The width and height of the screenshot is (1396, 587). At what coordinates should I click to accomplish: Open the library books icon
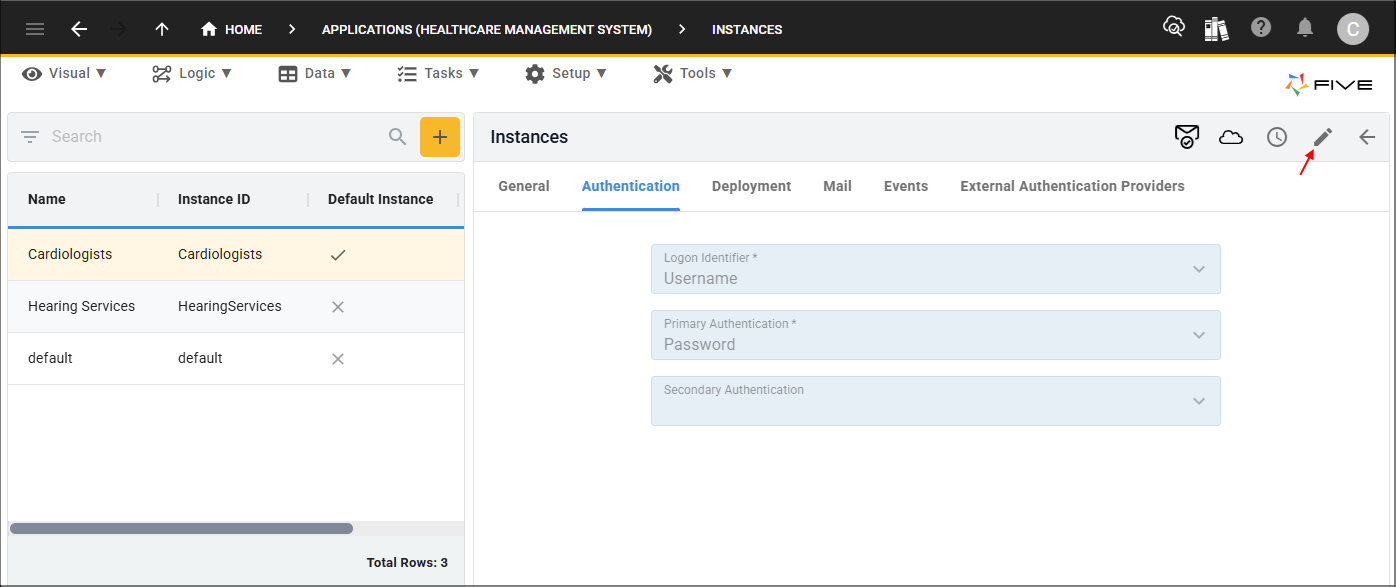tap(1216, 28)
